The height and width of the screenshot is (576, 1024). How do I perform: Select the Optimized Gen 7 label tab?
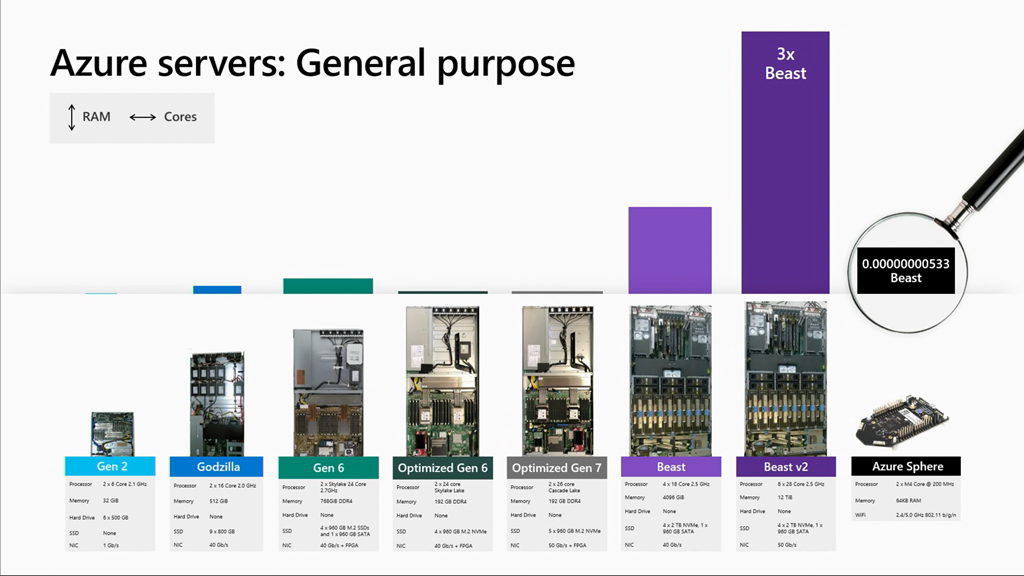[557, 467]
